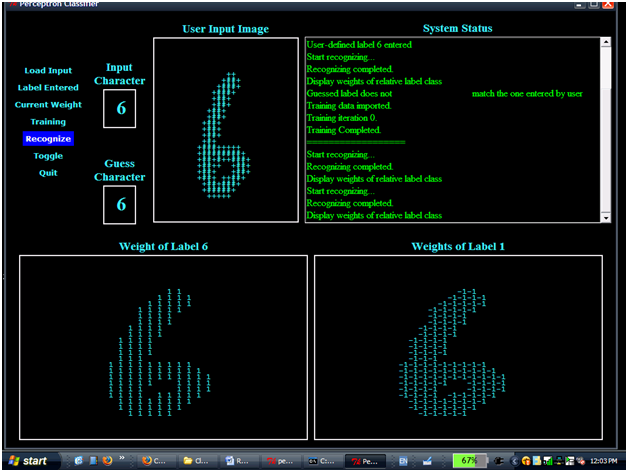Click the Input Character box showing 6
Image resolution: width=628 pixels, height=472 pixels.
pos(119,109)
